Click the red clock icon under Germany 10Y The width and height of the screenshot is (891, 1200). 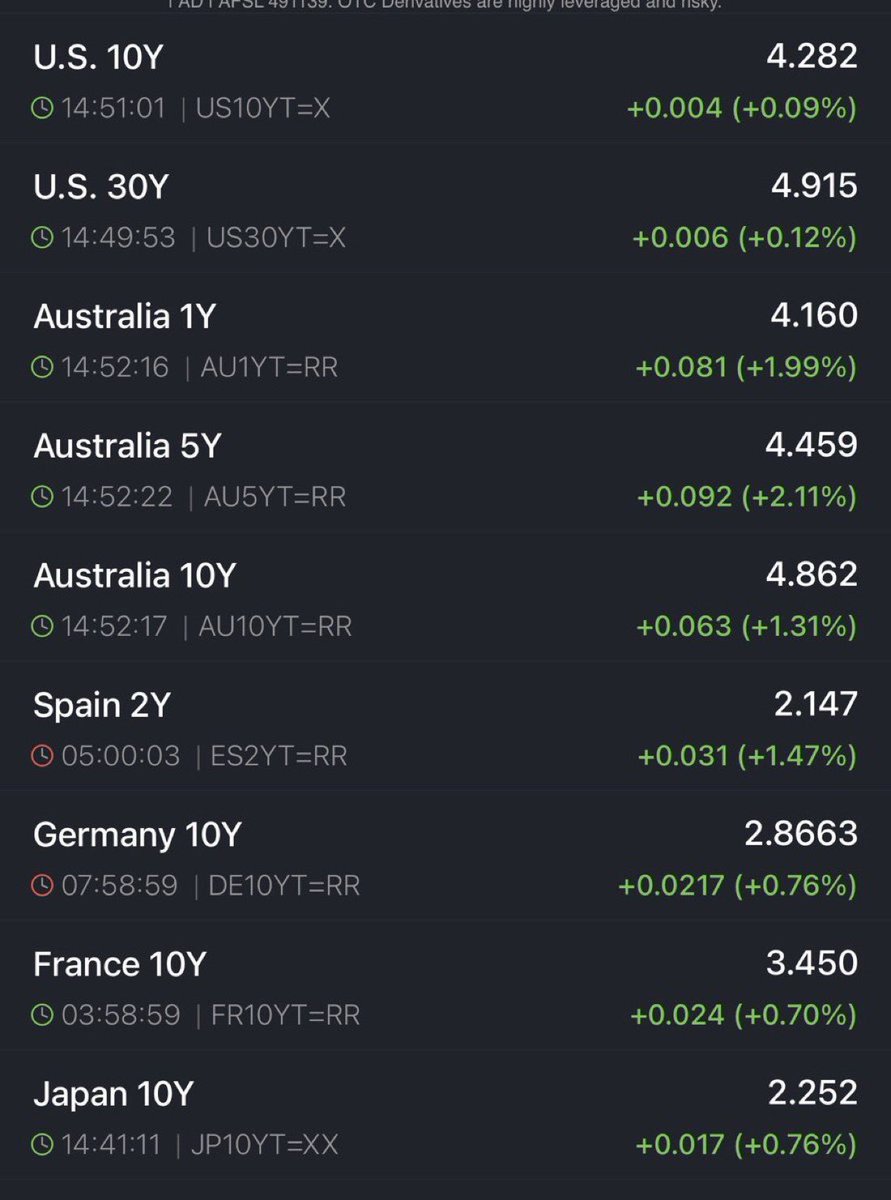click(43, 886)
